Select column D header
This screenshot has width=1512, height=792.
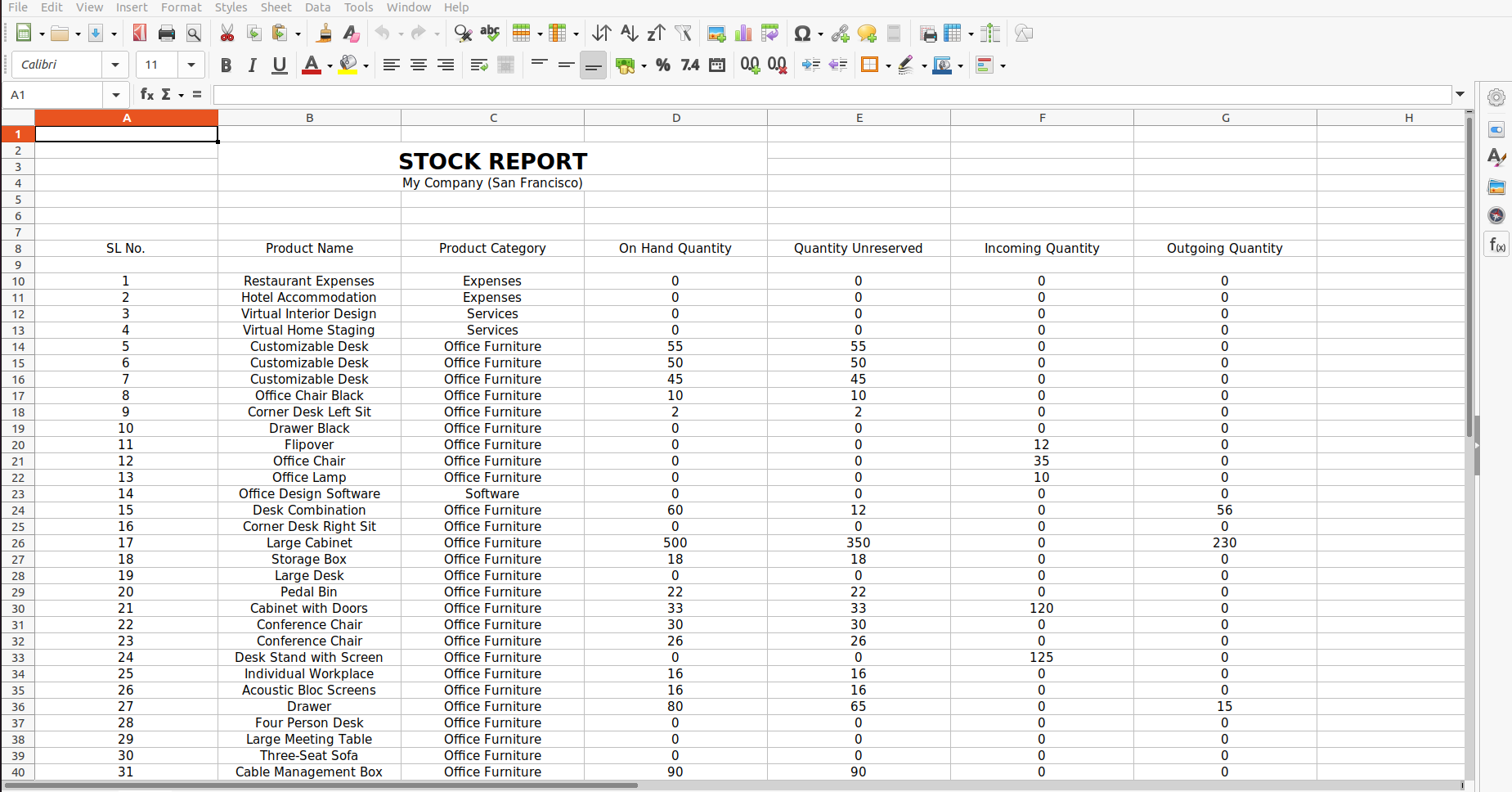[676, 118]
